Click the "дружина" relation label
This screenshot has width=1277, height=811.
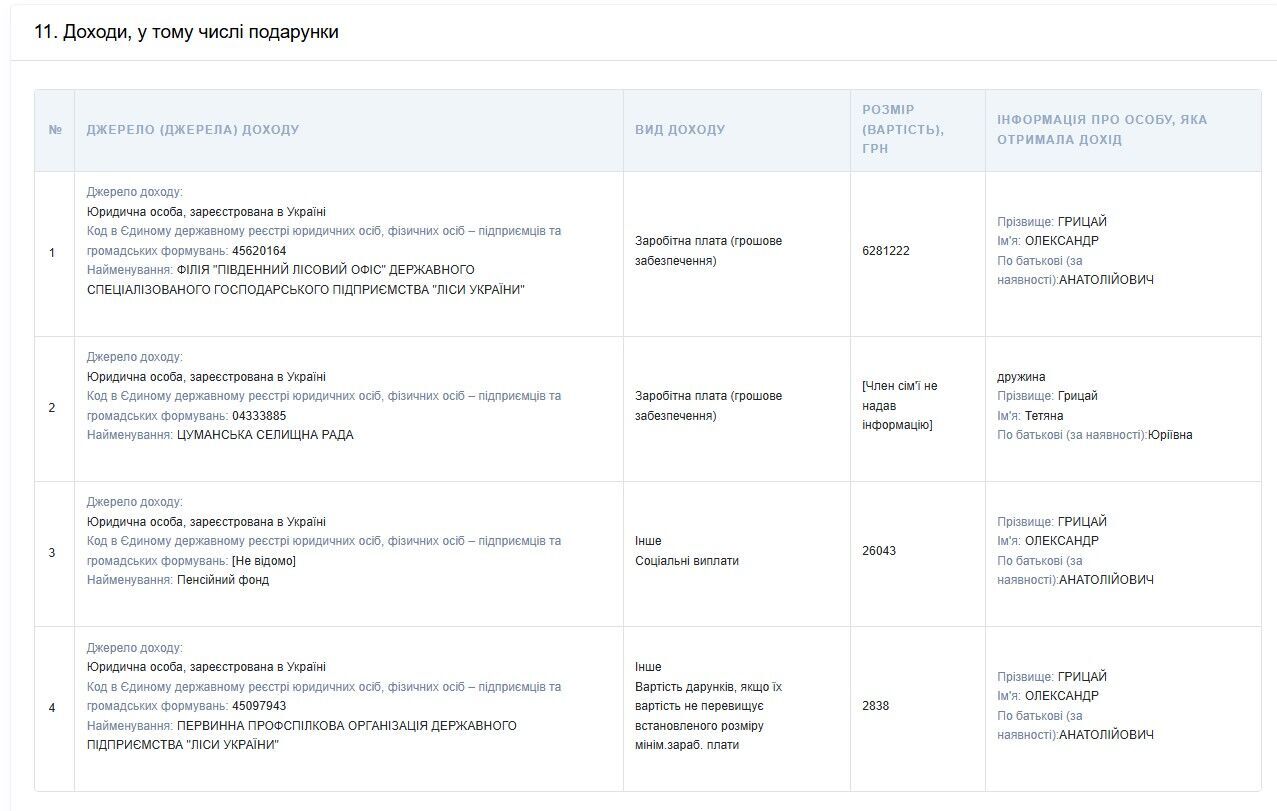pyautogui.click(x=1021, y=377)
